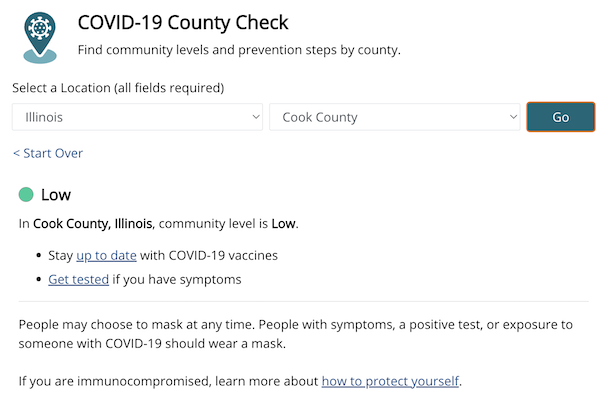Click the Low heading next to green circle
This screenshot has height=398, width=600.
56,195
